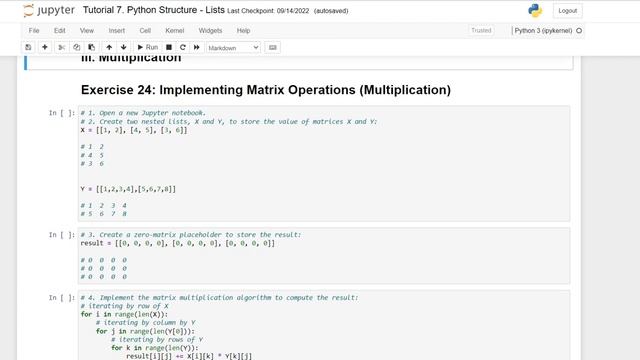This screenshot has width=640, height=360.
Task: Click the kernel idle circle indicator
Action: click(x=579, y=31)
